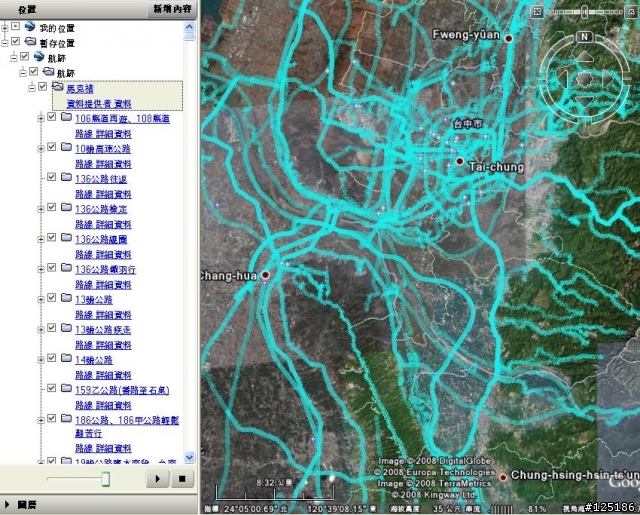640x515 pixels.
Task: Click the tilt slider handle at map top
Action: [x=584, y=12]
